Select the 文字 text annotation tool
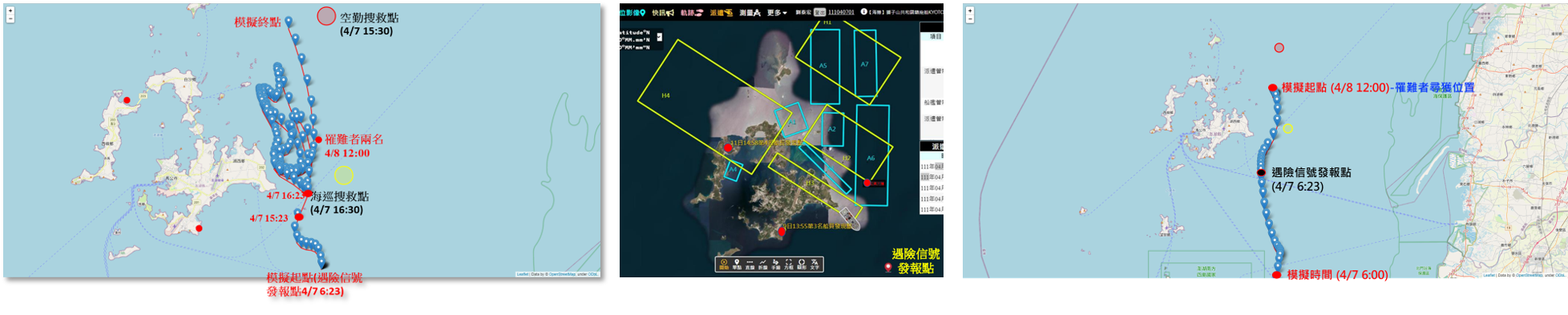Image resolution: width=1568 pixels, height=315 pixels. click(x=814, y=265)
